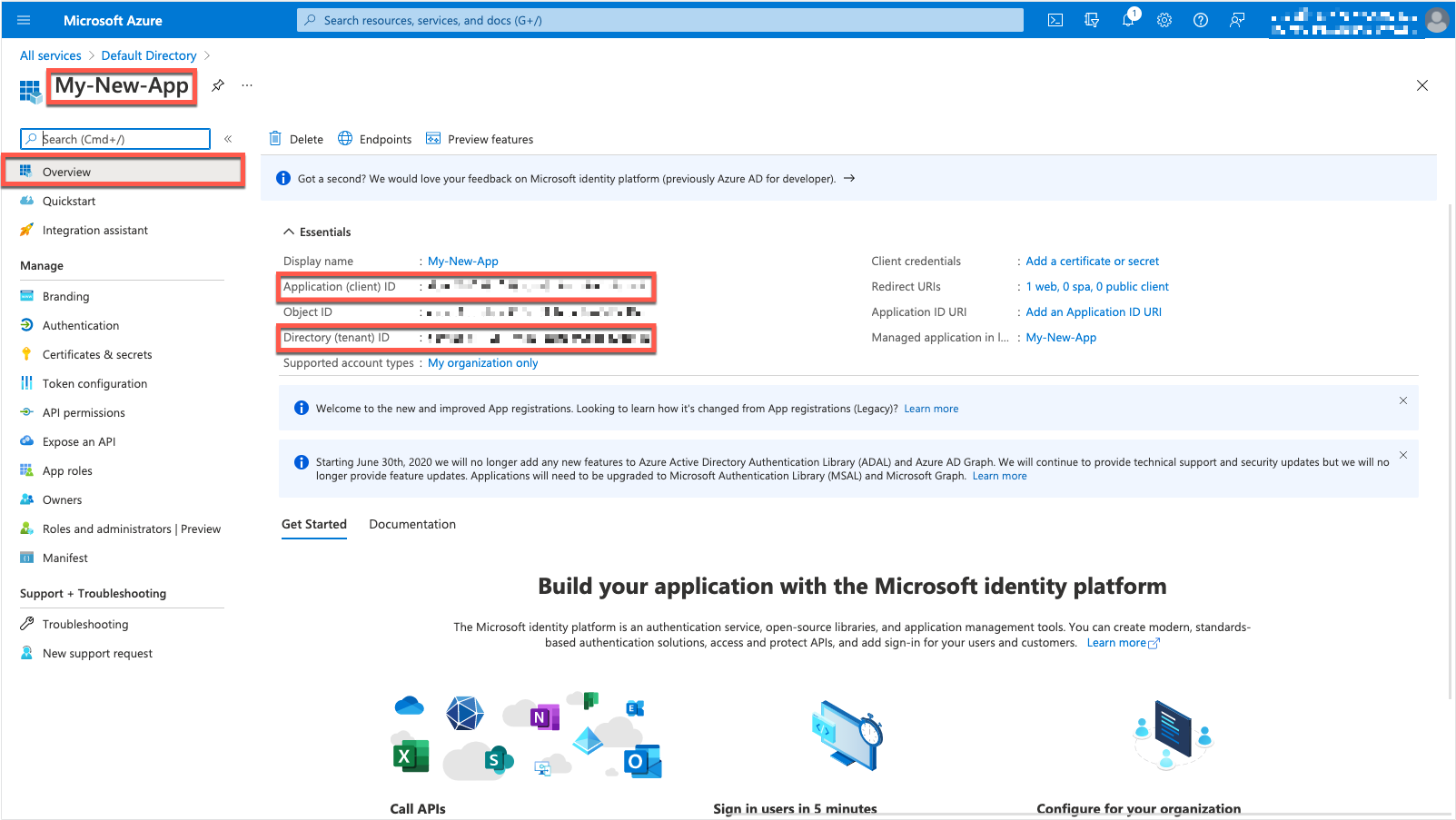Screen dimensions: 1456x820
Task: Click the Preview features icon
Action: pyautogui.click(x=433, y=139)
